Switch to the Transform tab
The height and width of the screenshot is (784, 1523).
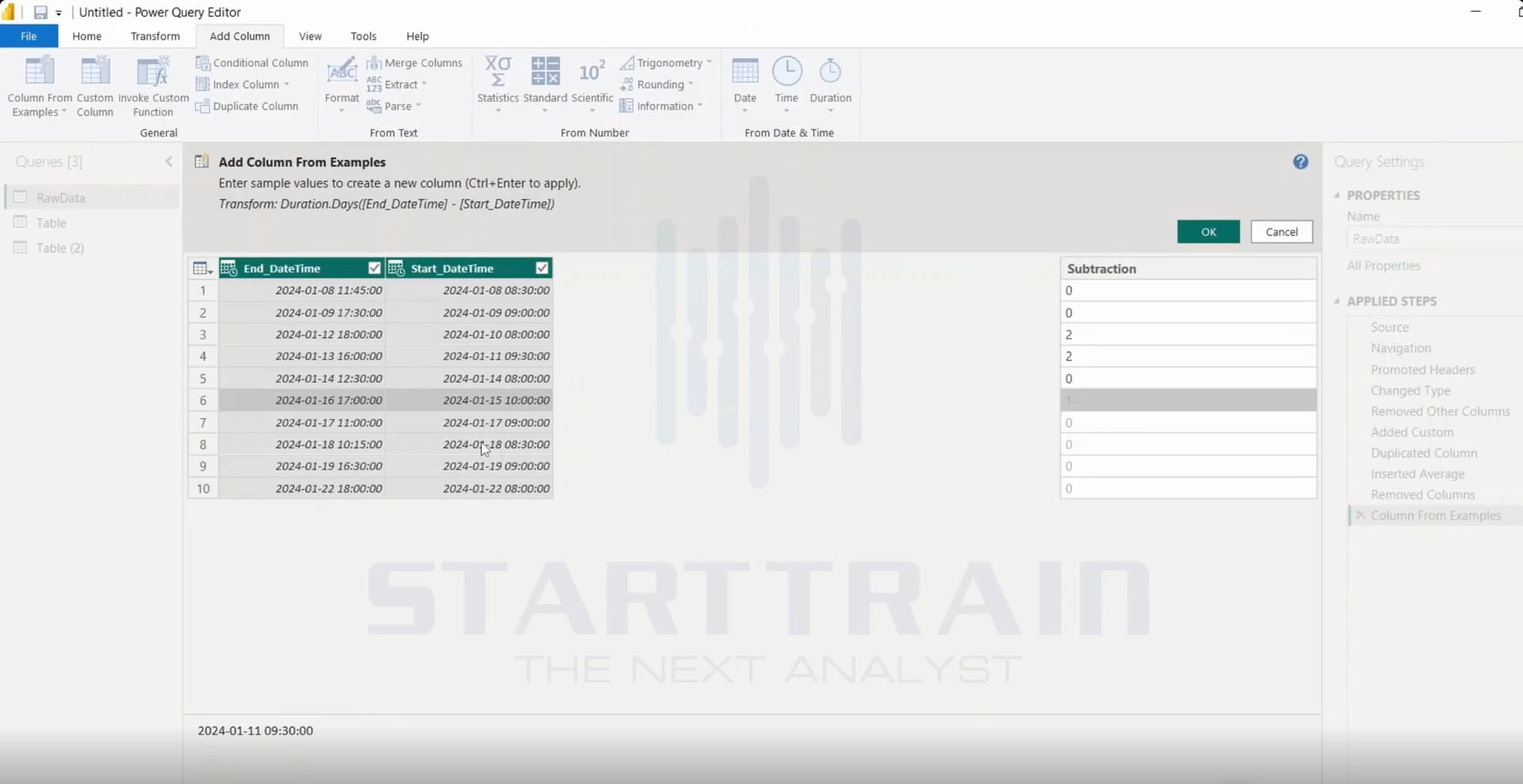(155, 36)
